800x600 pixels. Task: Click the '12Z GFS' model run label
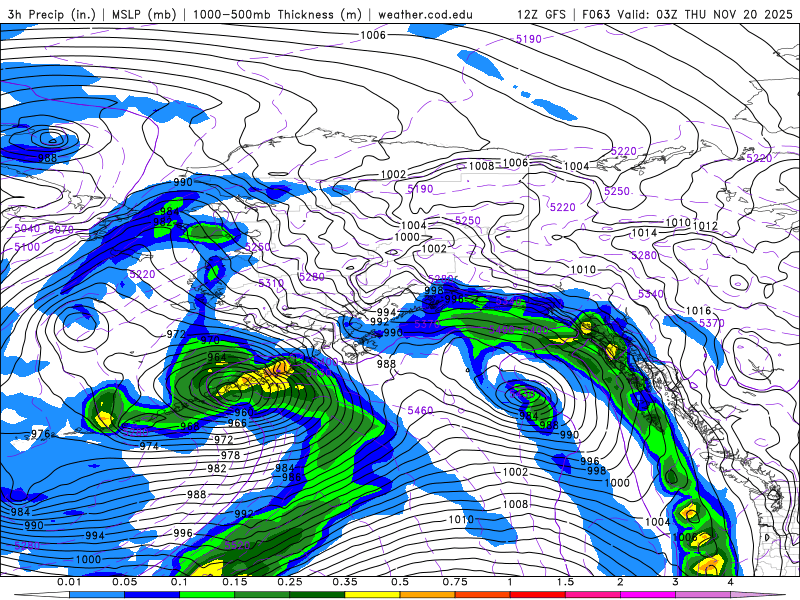pyautogui.click(x=541, y=14)
